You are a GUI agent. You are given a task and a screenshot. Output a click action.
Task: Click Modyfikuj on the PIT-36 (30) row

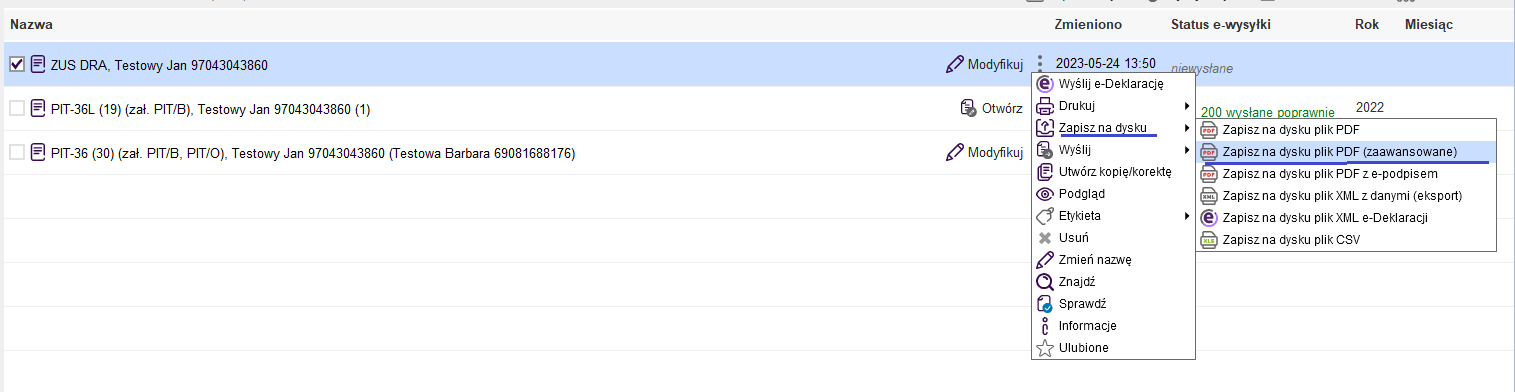(x=984, y=152)
